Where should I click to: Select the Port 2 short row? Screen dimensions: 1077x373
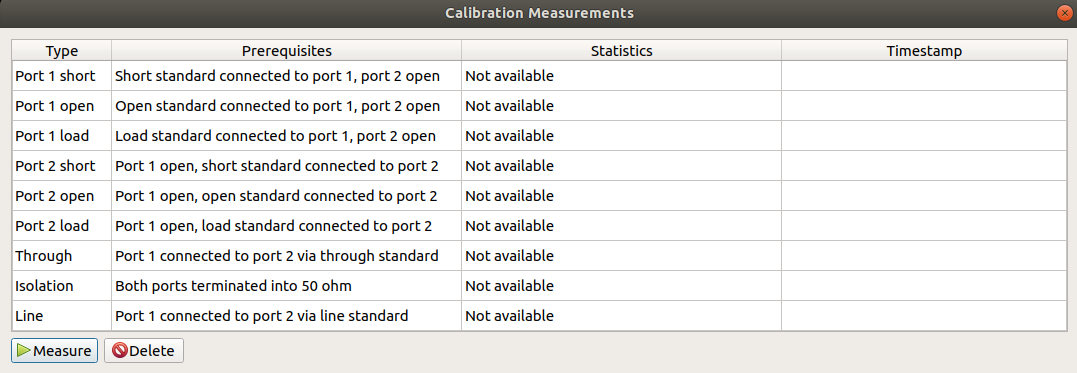[x=539, y=166]
